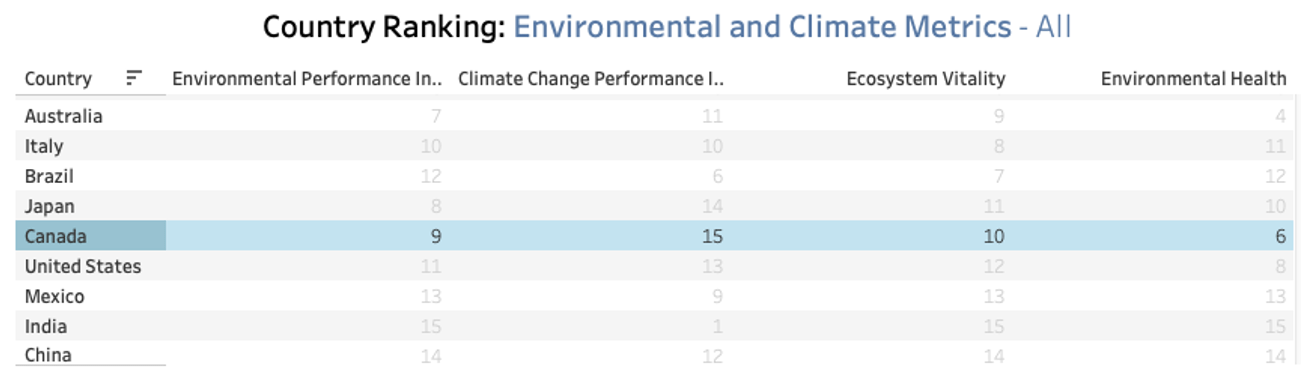Click Canada's Ecosystem Vitality value of 10

tap(994, 237)
